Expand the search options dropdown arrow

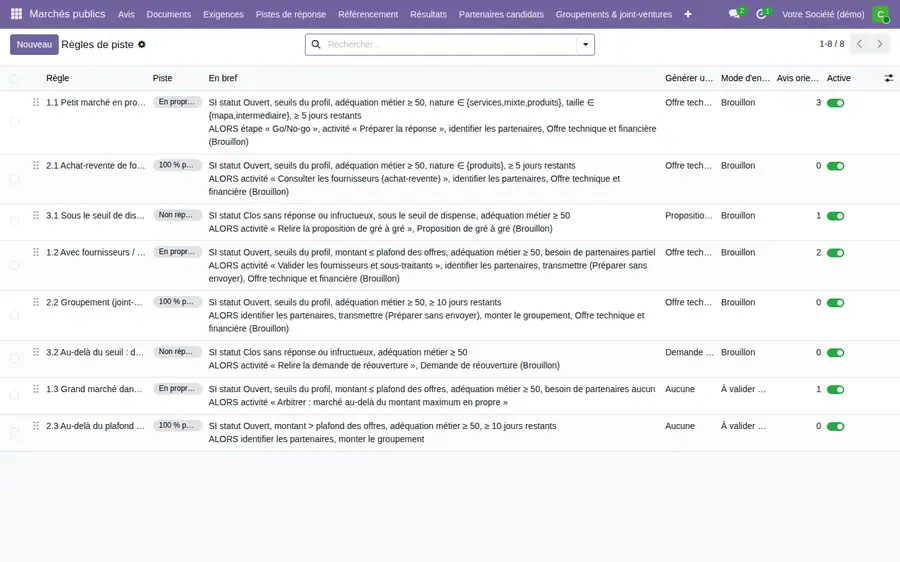coord(585,44)
